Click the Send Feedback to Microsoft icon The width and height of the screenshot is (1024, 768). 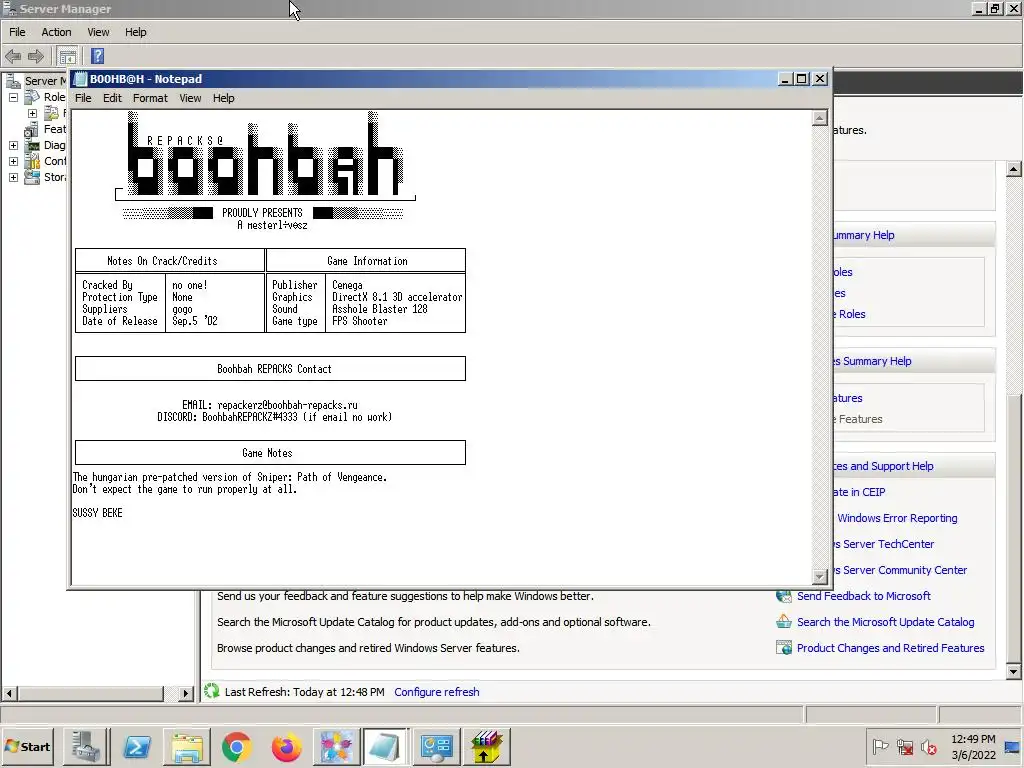pos(783,596)
